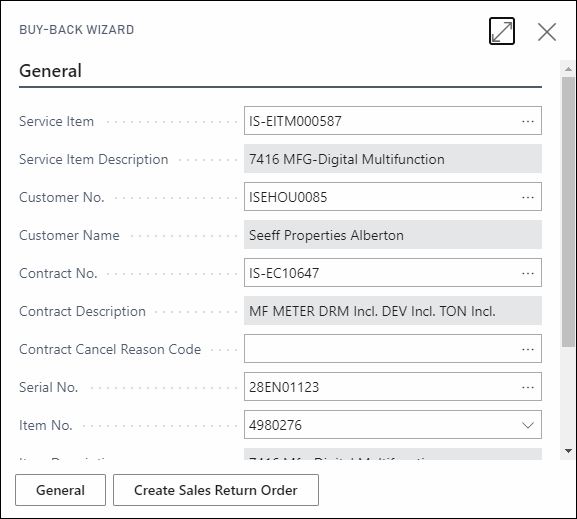Open the Contract No. lookup ellipsis
577x519 pixels.
pos(528,273)
